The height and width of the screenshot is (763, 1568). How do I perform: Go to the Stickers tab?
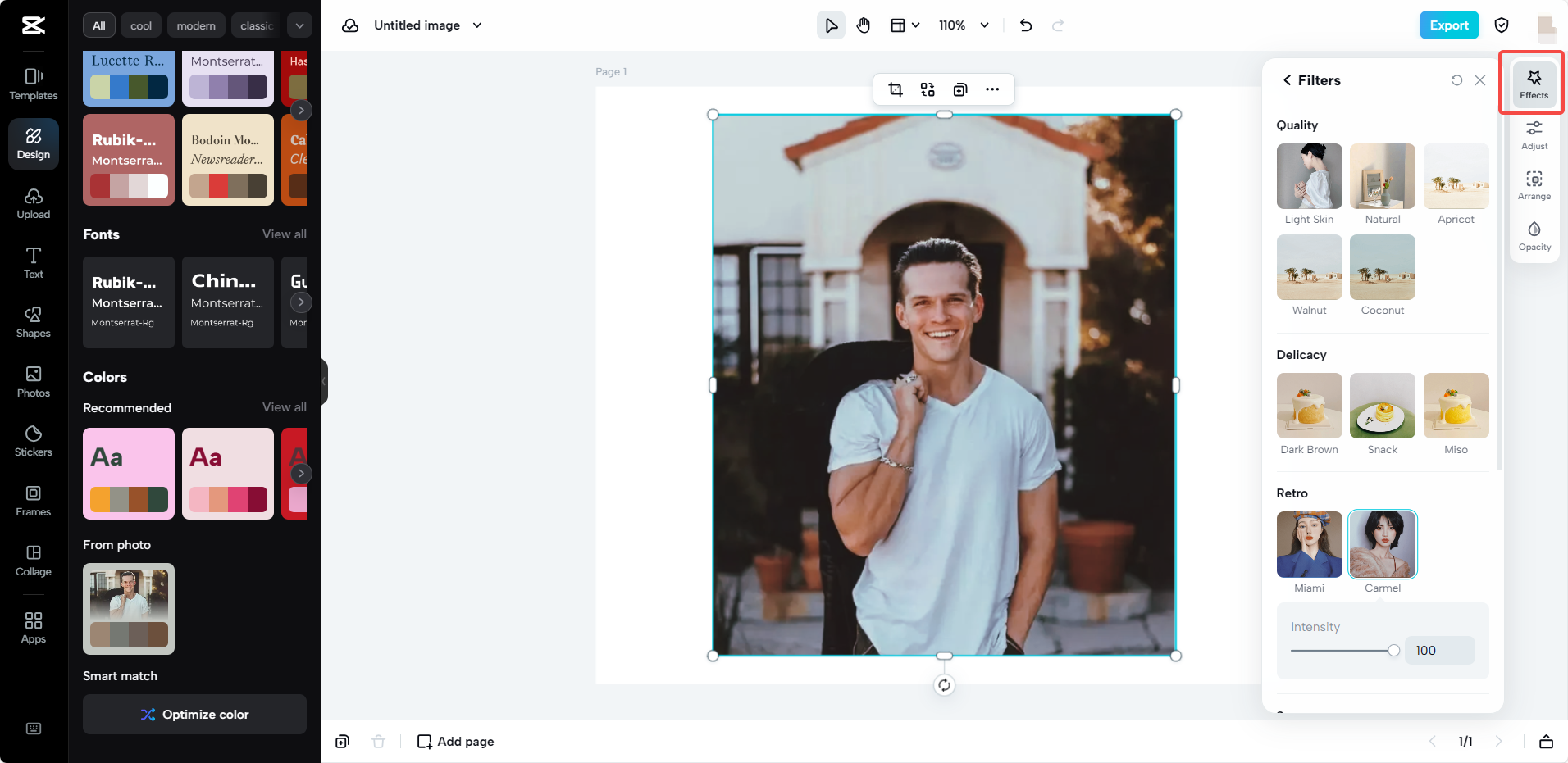33,440
